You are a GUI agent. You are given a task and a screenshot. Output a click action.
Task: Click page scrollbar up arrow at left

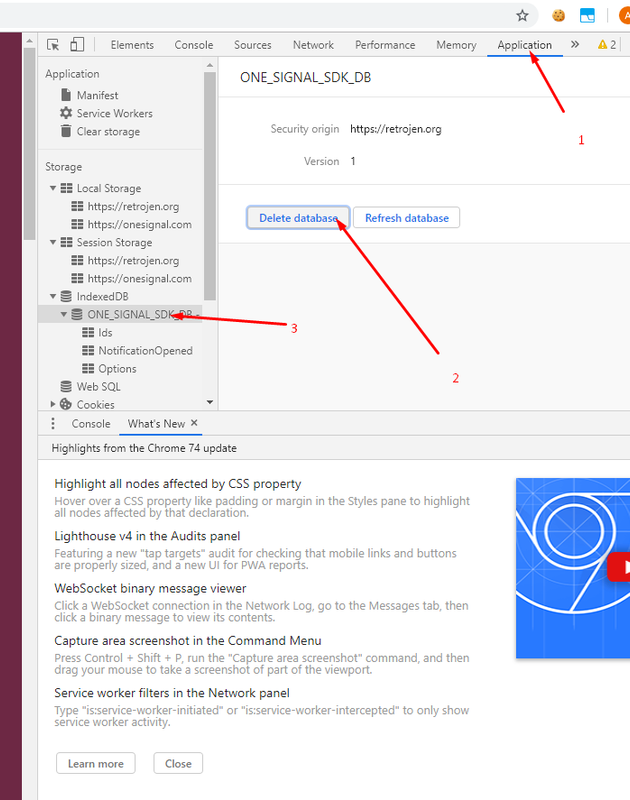[29, 41]
